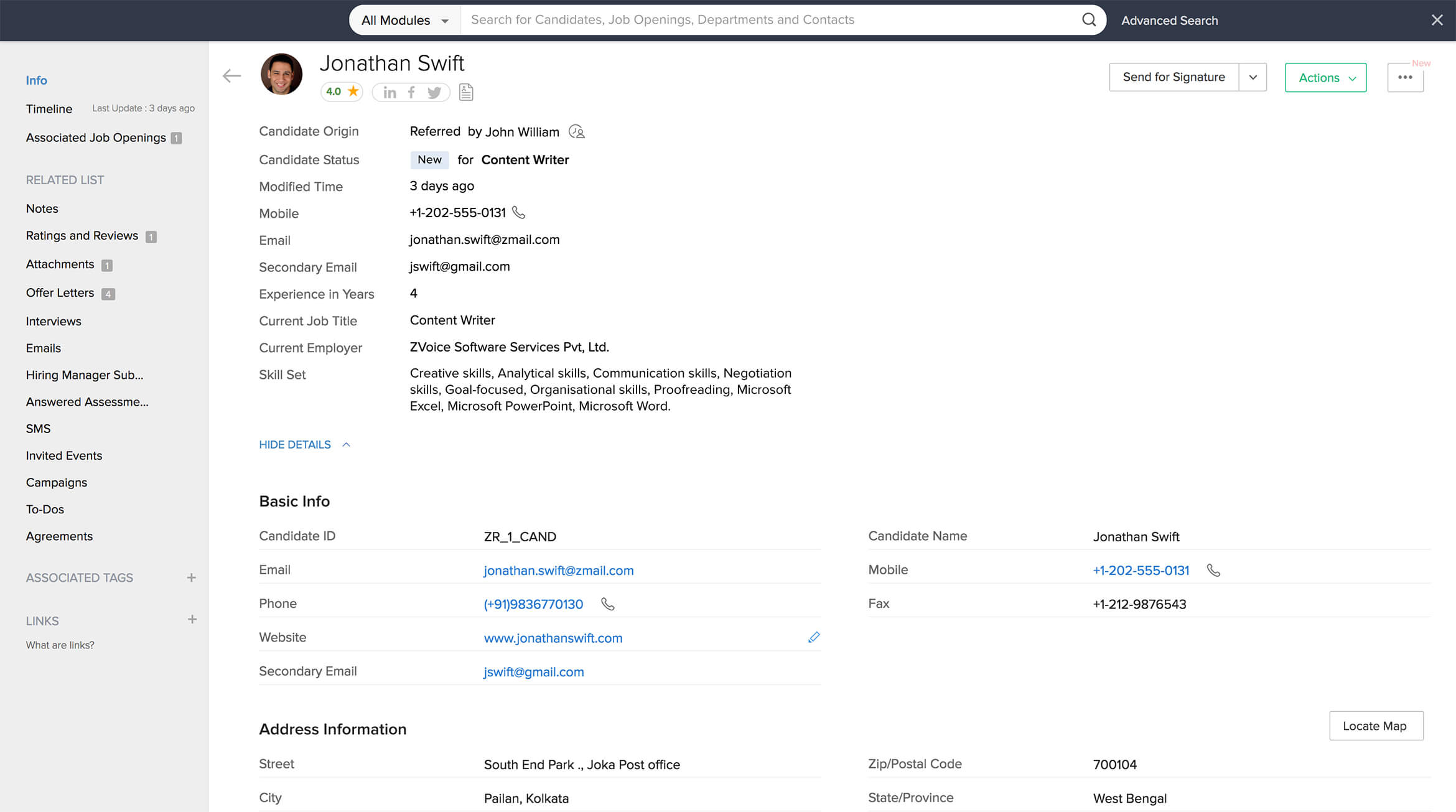The image size is (1456, 812).
Task: Open the LinkedIn profile icon
Action: [390, 93]
